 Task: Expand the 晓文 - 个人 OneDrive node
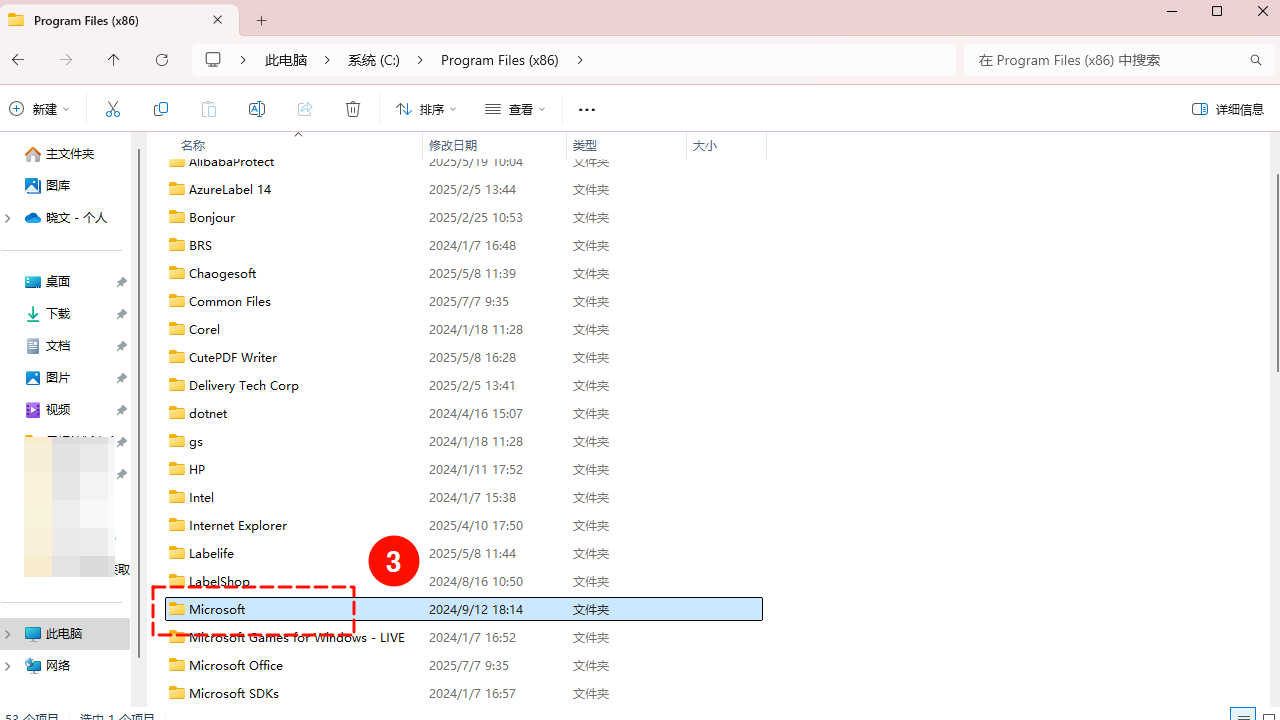8,217
